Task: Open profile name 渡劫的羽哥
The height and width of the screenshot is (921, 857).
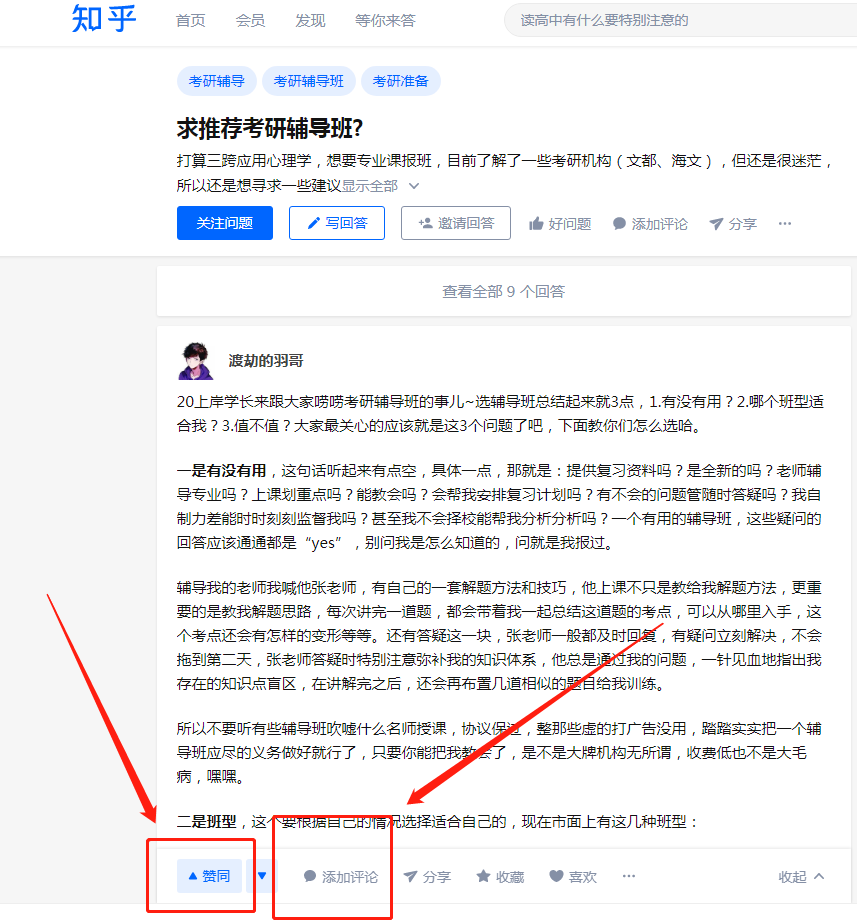Action: 265,361
